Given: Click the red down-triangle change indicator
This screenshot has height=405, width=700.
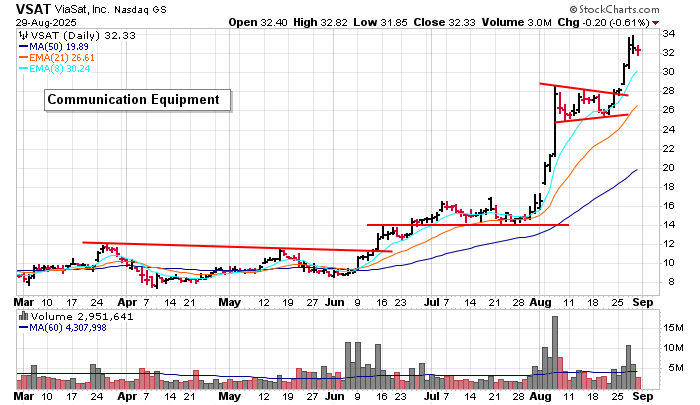Looking at the screenshot, I should point(655,23).
